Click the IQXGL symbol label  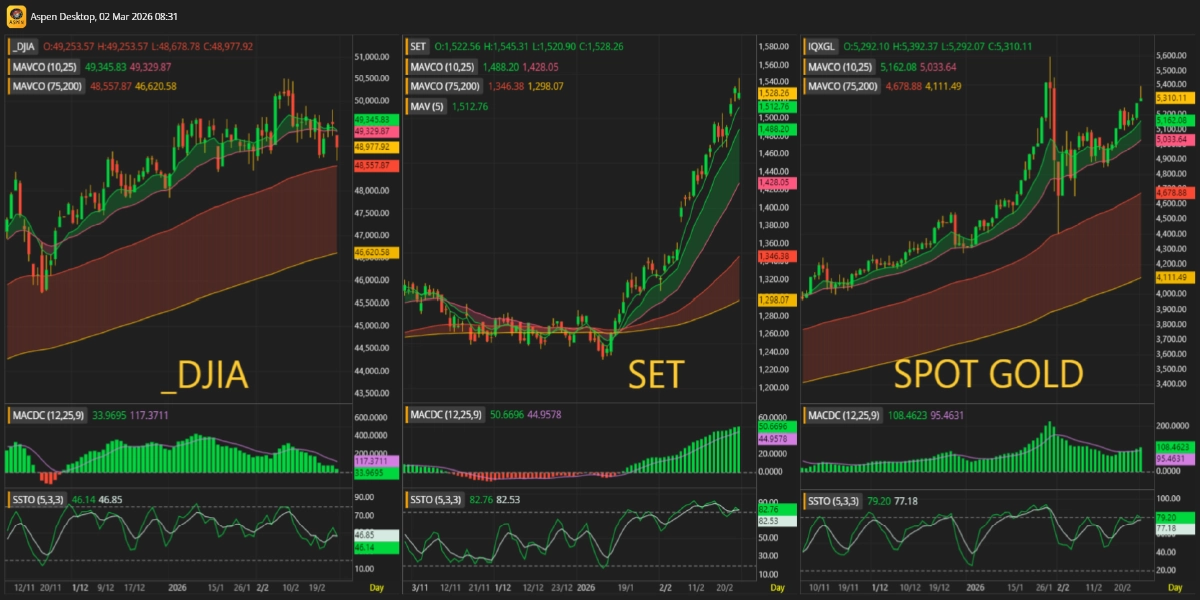[823, 46]
